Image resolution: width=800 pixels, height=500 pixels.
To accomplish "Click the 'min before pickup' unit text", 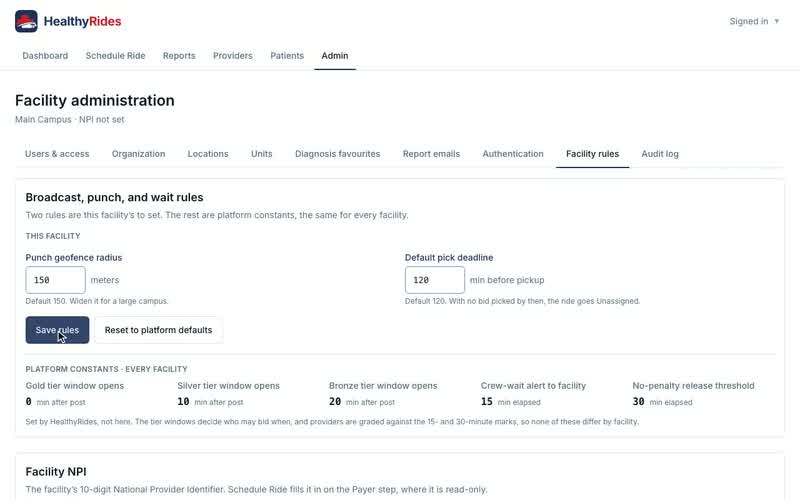I will (x=507, y=280).
